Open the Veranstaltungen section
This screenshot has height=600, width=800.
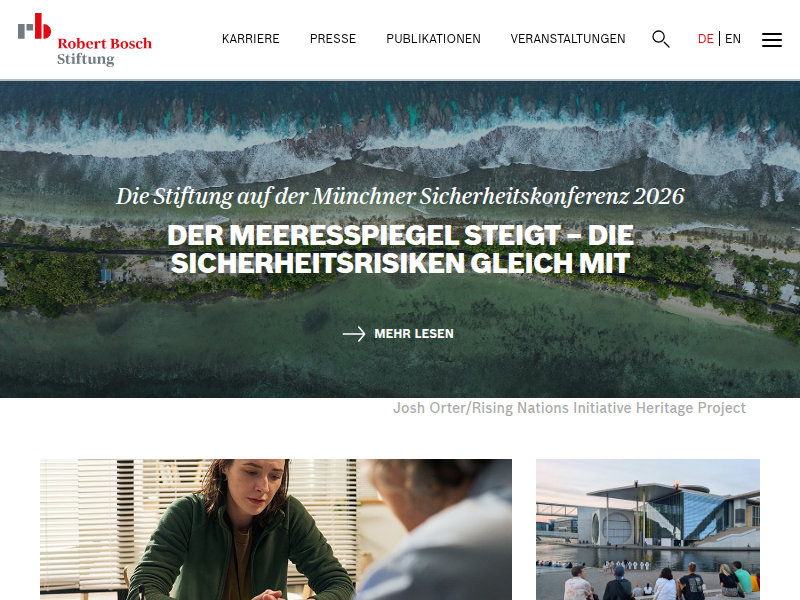coord(568,39)
